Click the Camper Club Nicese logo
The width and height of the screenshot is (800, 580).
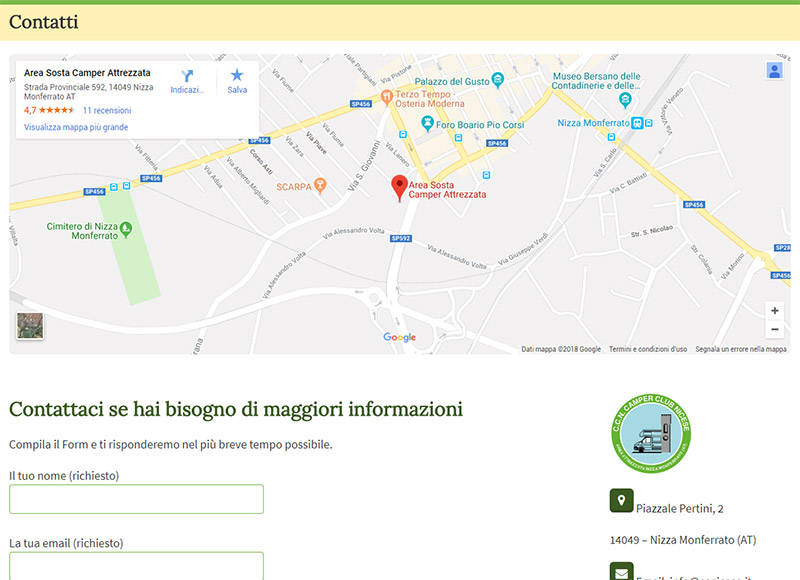click(651, 434)
